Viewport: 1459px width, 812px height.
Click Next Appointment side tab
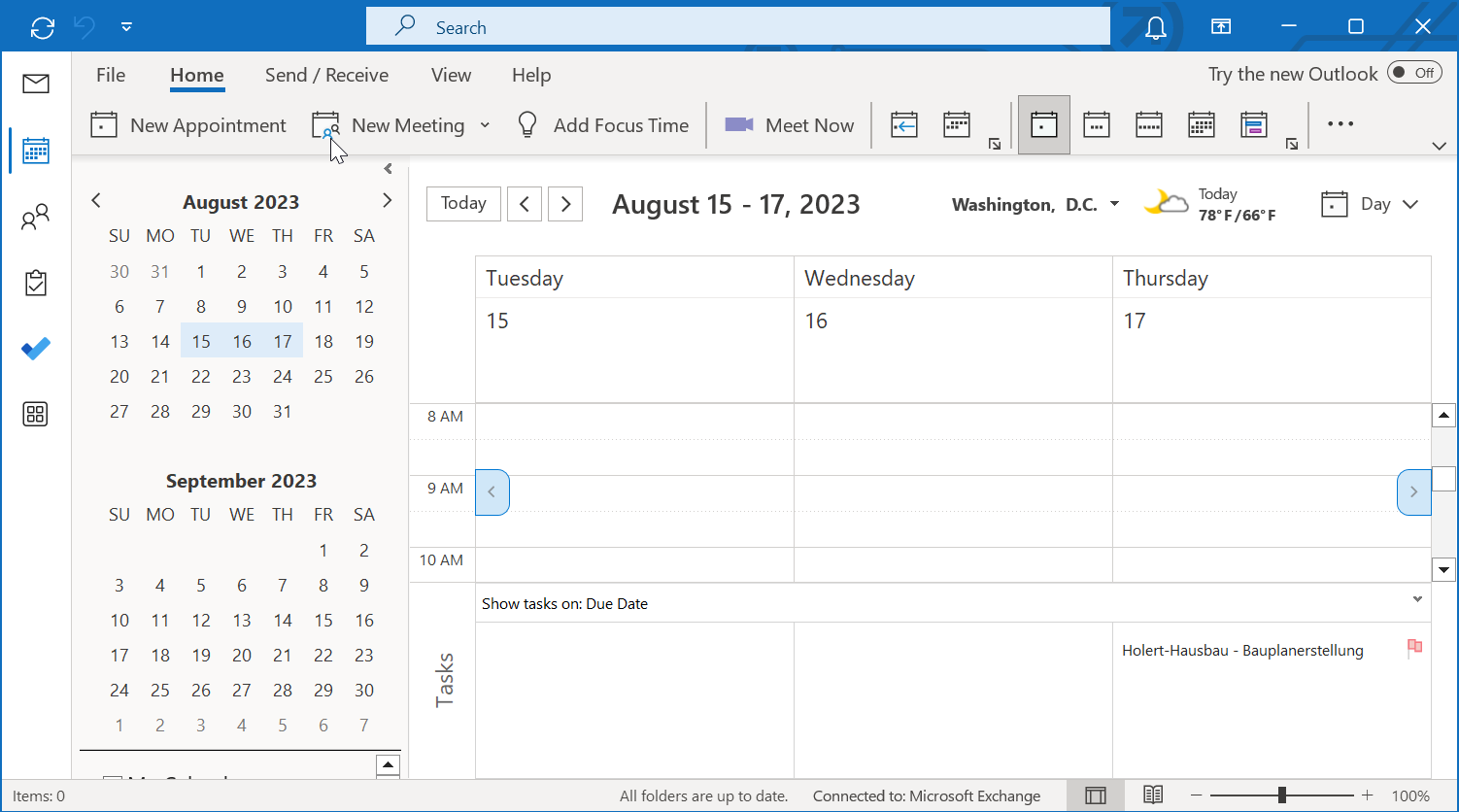1413,491
